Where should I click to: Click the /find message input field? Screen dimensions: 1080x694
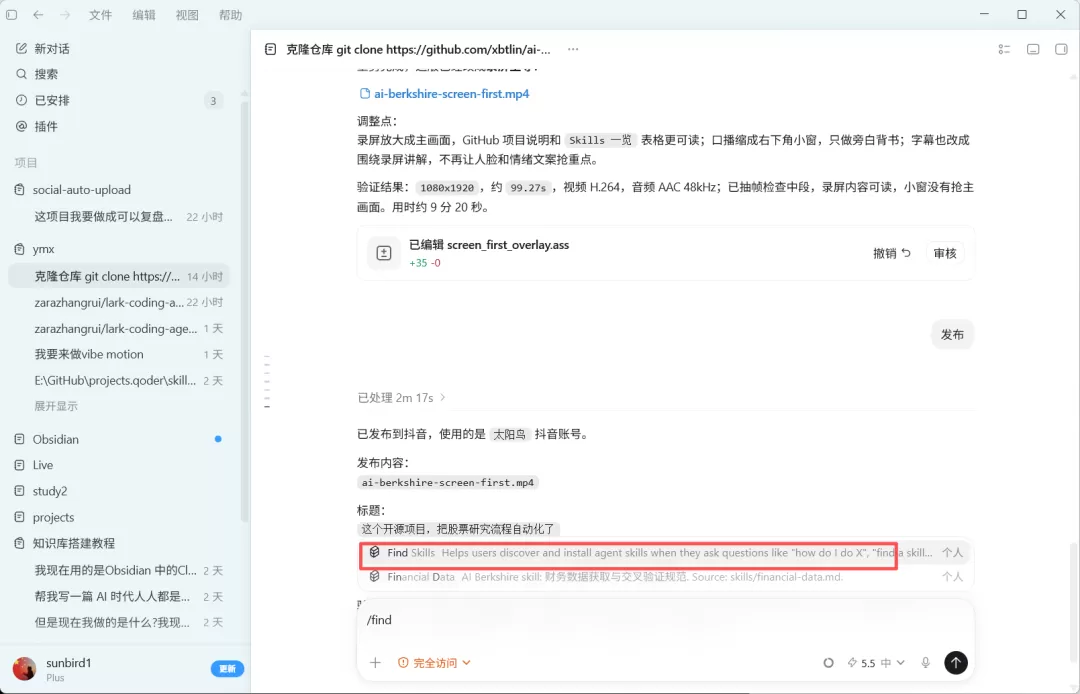coord(665,620)
